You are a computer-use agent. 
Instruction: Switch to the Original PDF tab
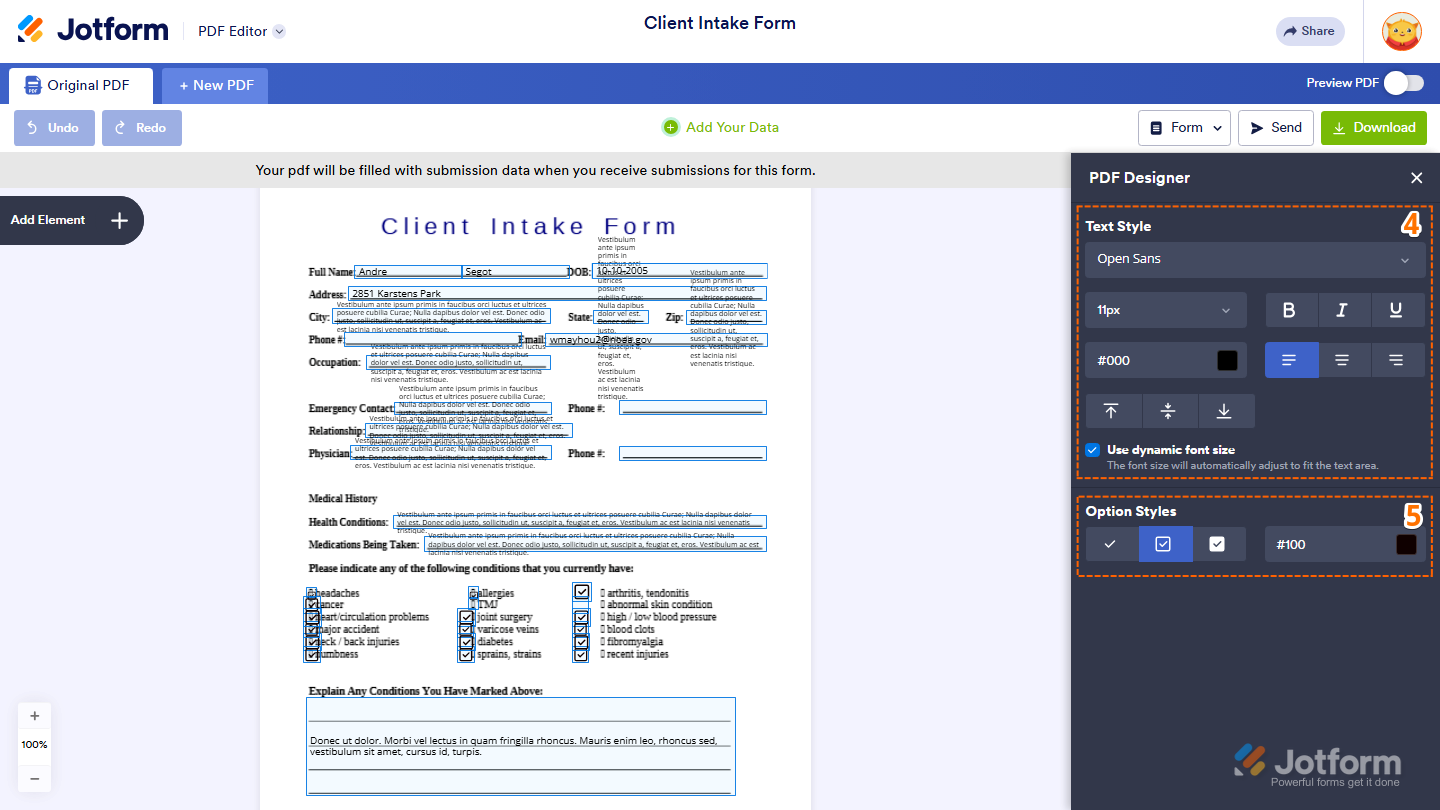tap(81, 85)
